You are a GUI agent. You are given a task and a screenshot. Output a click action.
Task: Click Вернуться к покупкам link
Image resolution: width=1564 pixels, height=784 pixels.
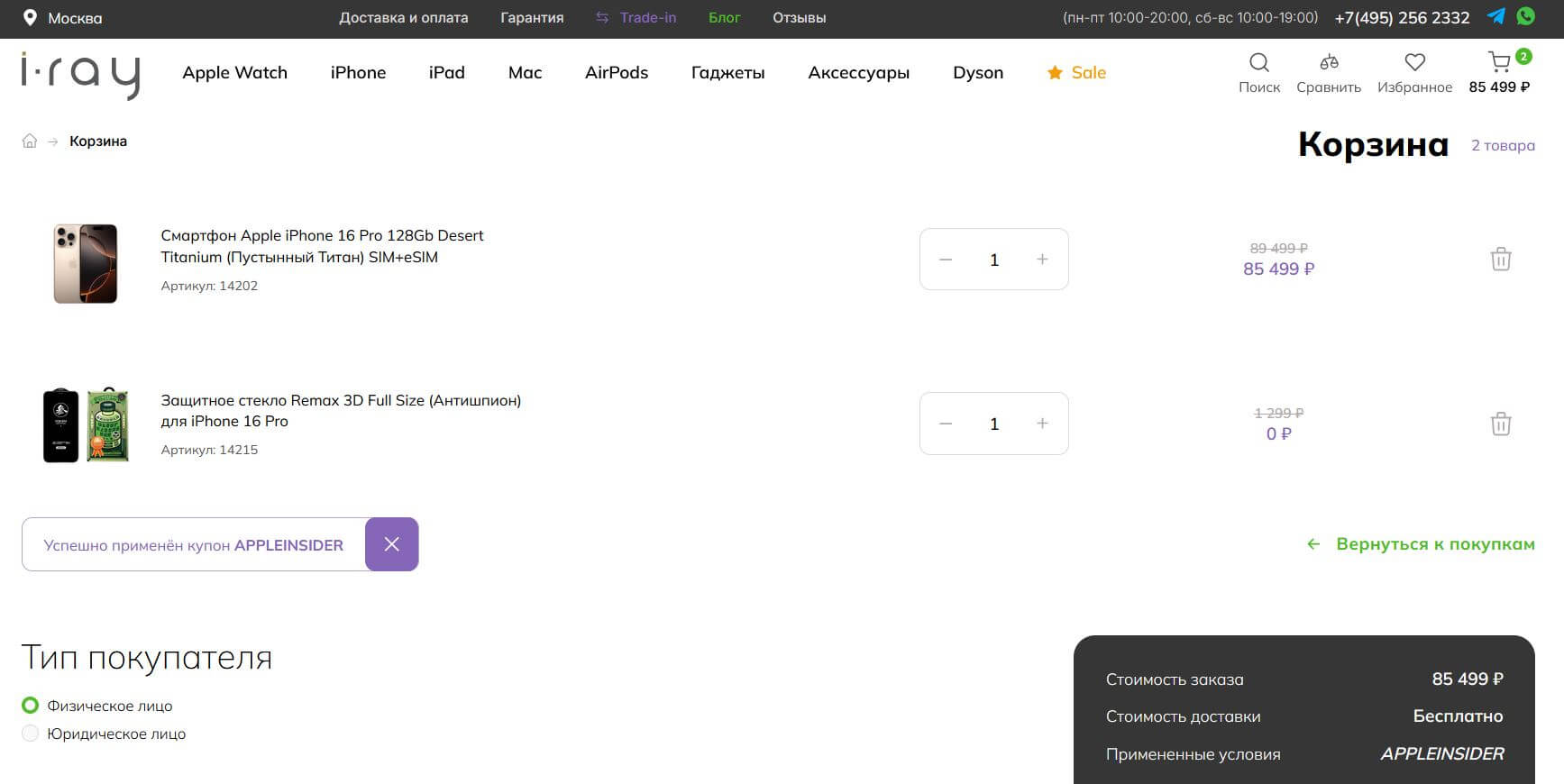click(1435, 544)
